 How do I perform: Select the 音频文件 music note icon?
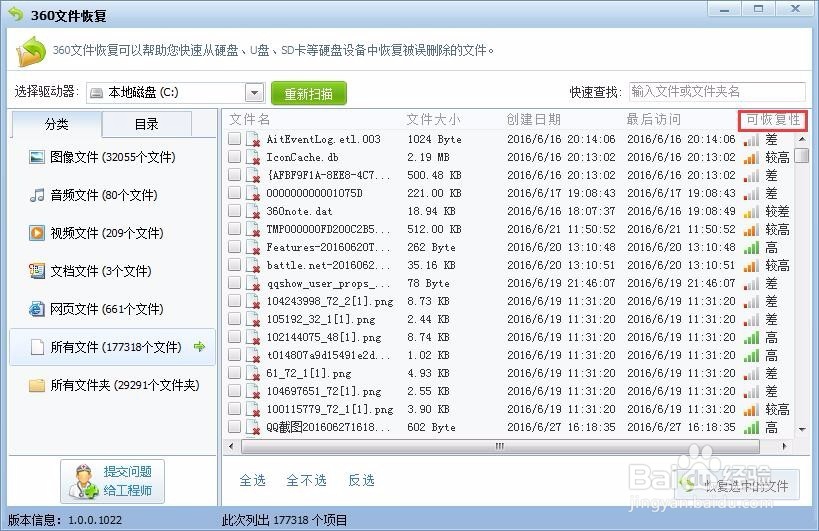click(x=37, y=195)
